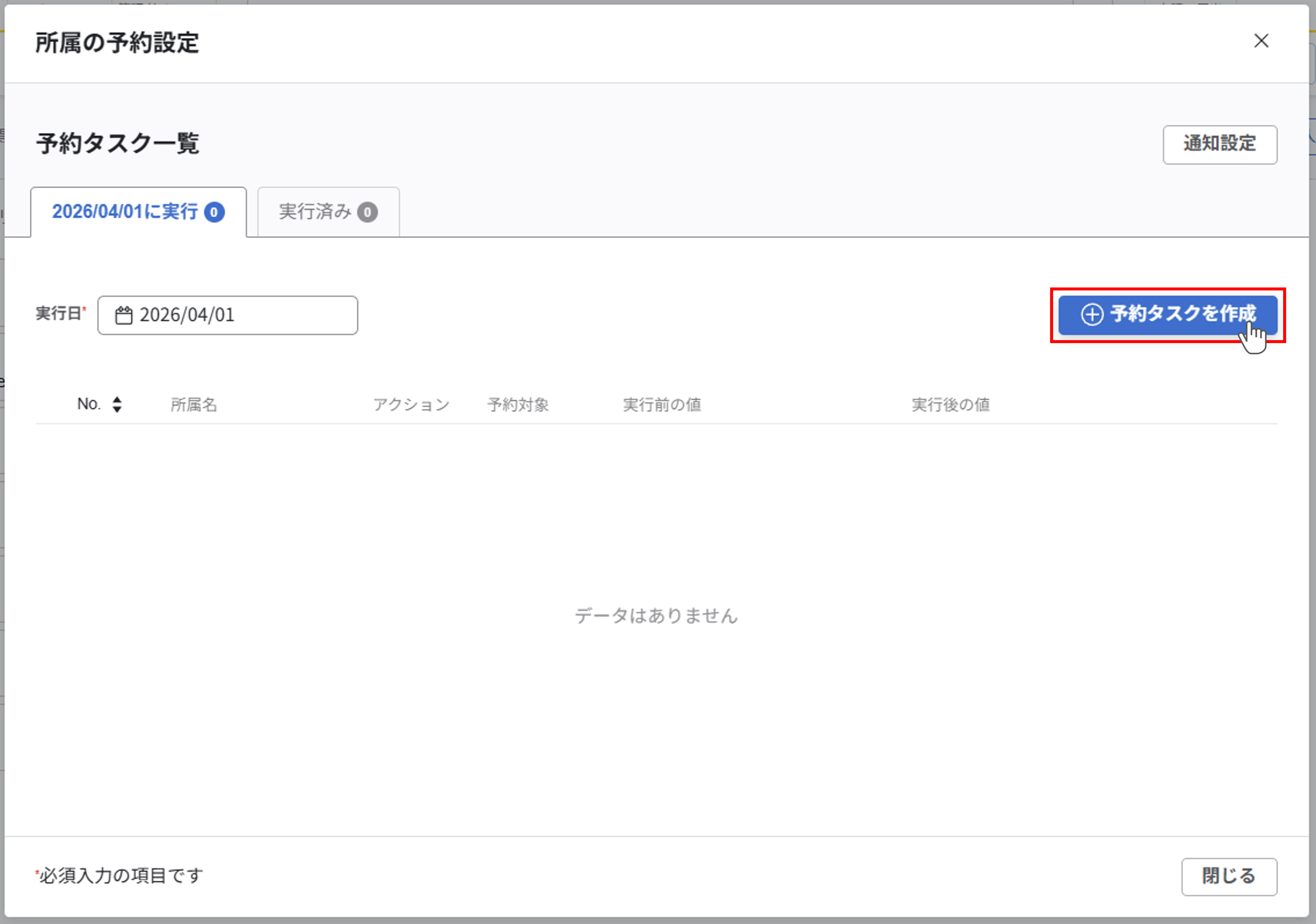
Task: Click the gray count badge on 実行済み tab
Action: point(367,212)
